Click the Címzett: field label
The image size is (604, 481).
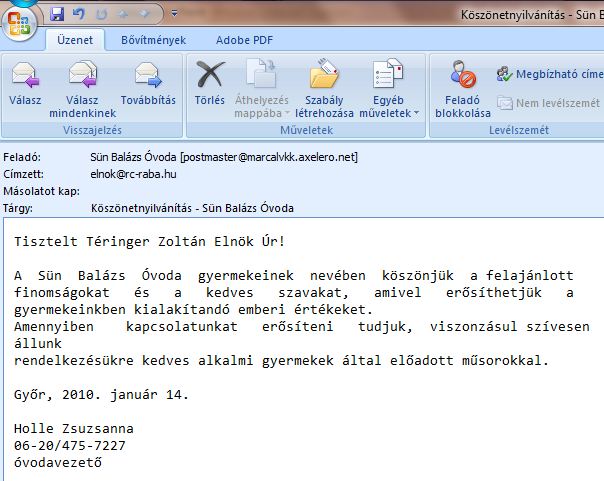(x=23, y=174)
